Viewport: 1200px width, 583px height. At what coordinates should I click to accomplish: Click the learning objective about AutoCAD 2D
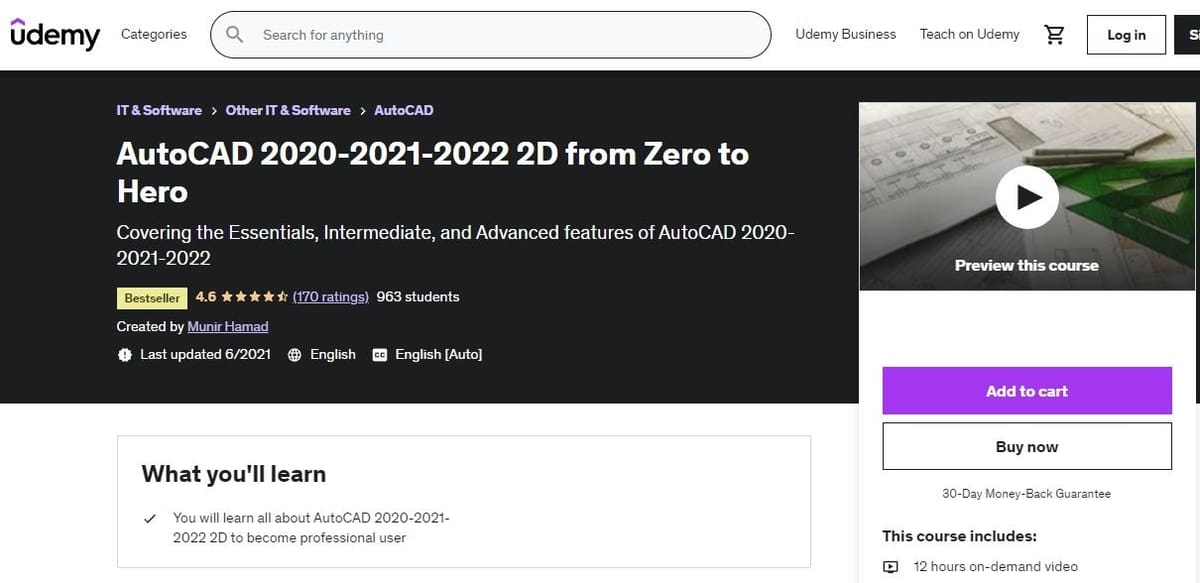312,528
